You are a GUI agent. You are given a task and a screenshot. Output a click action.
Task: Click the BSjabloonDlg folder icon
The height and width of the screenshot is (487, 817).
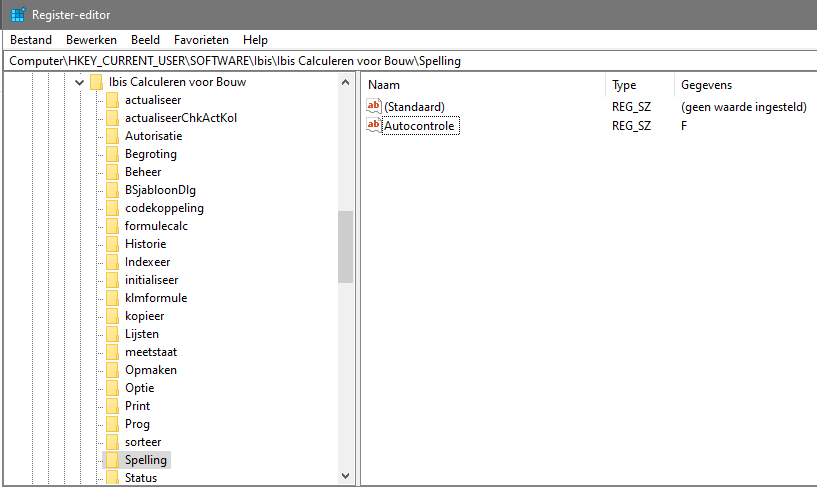pyautogui.click(x=113, y=190)
